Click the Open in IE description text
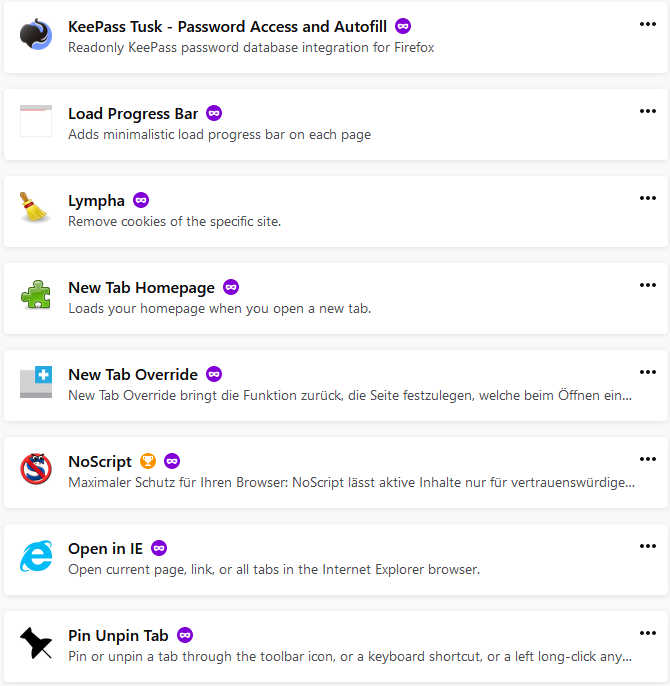Image resolution: width=670 pixels, height=686 pixels. [x=274, y=569]
